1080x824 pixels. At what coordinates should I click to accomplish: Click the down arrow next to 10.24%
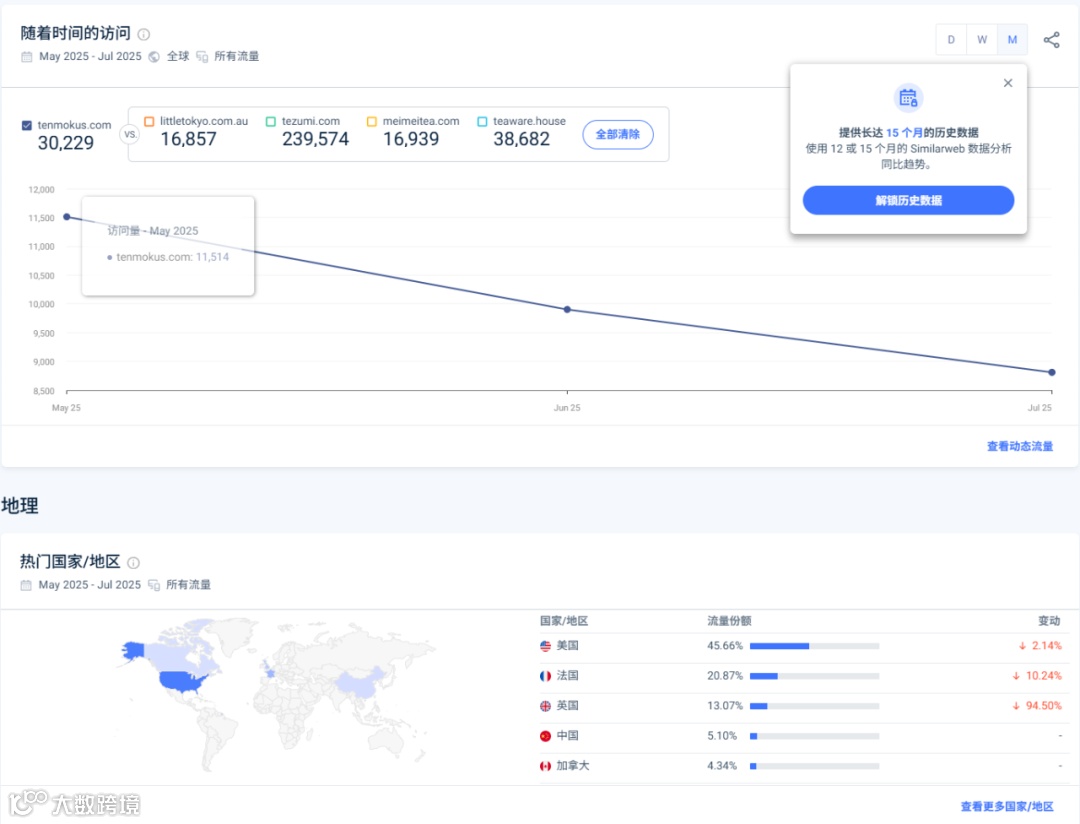[x=1016, y=676]
